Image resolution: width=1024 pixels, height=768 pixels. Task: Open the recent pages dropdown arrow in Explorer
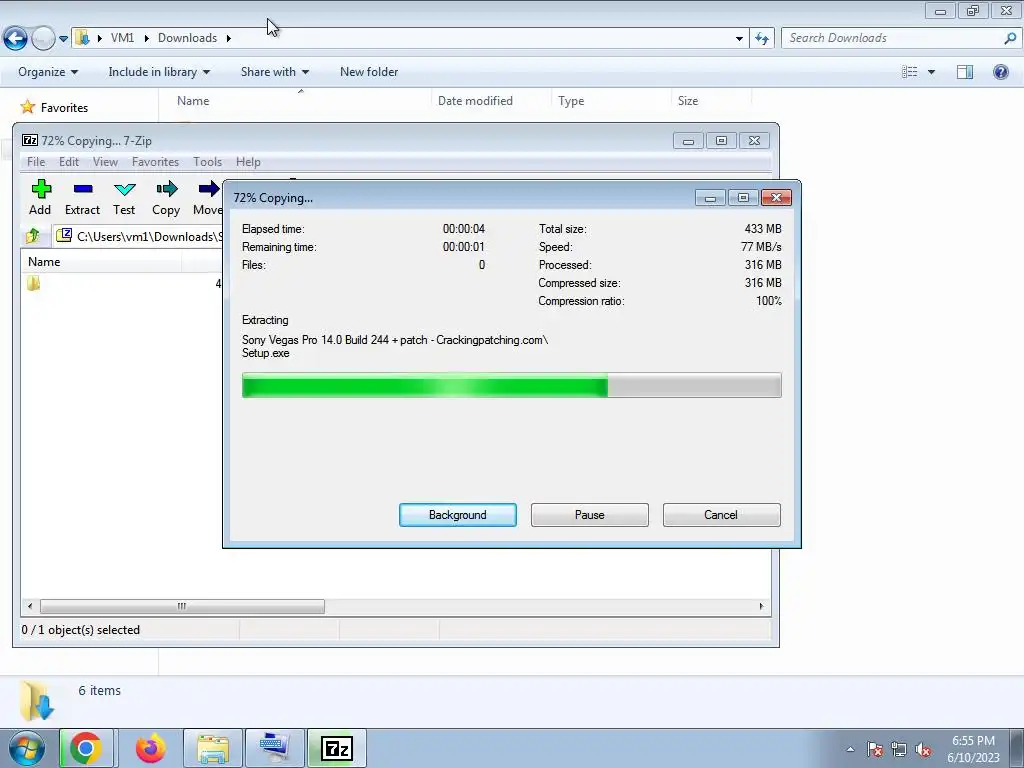click(x=63, y=39)
